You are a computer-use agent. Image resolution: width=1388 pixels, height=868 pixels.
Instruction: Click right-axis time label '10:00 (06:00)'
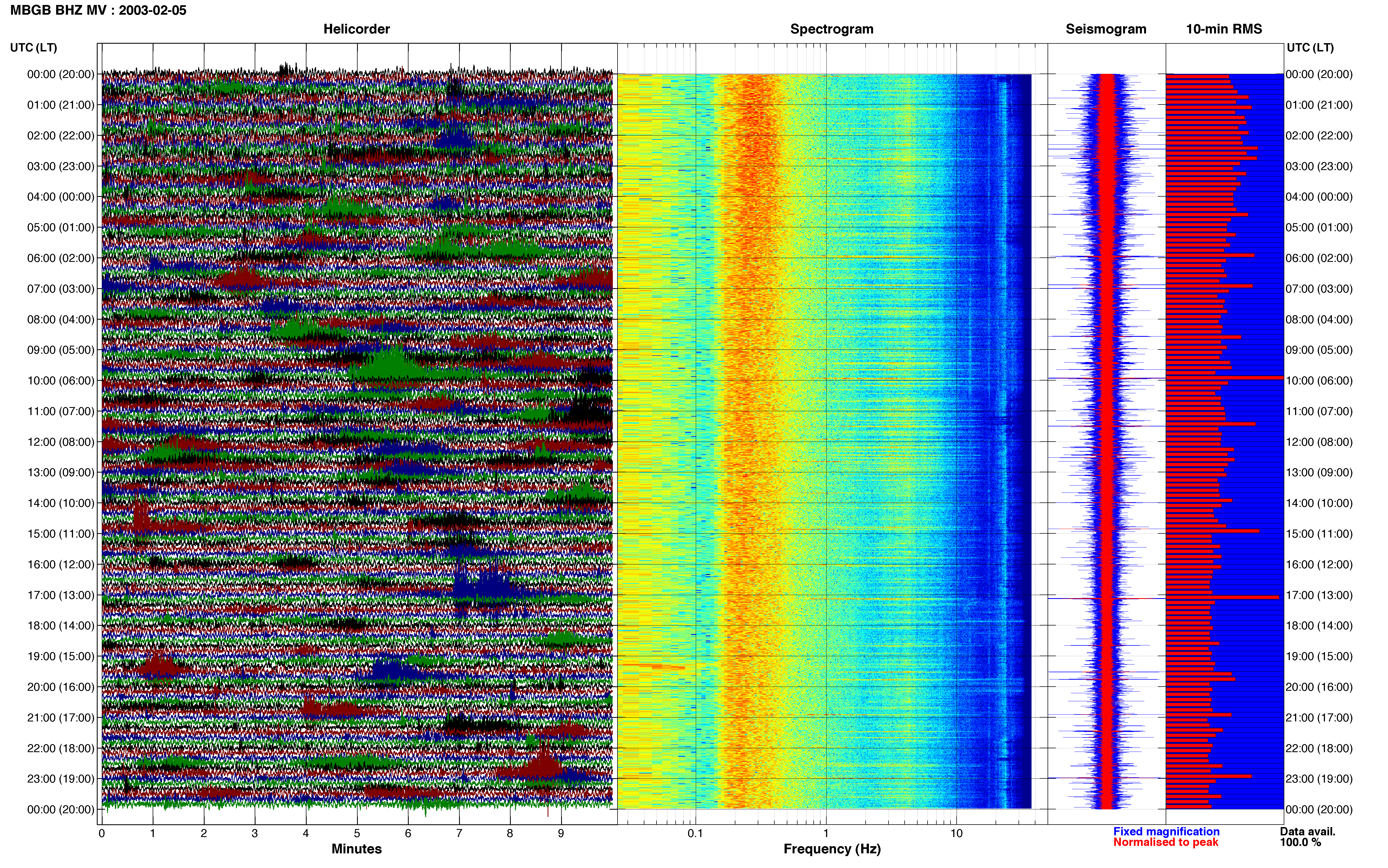(x=1319, y=380)
